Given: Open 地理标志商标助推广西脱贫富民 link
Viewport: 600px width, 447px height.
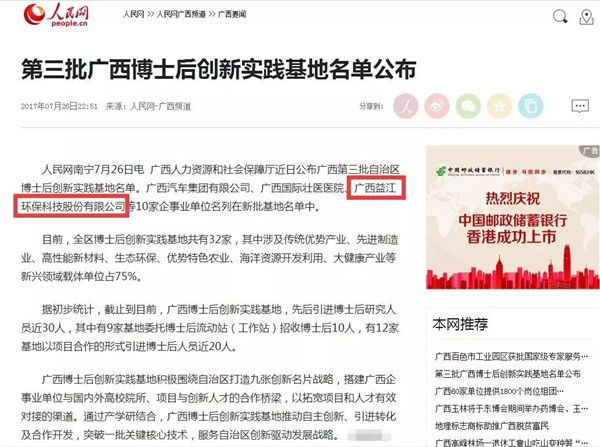Looking at the screenshot, I should coord(492,426).
